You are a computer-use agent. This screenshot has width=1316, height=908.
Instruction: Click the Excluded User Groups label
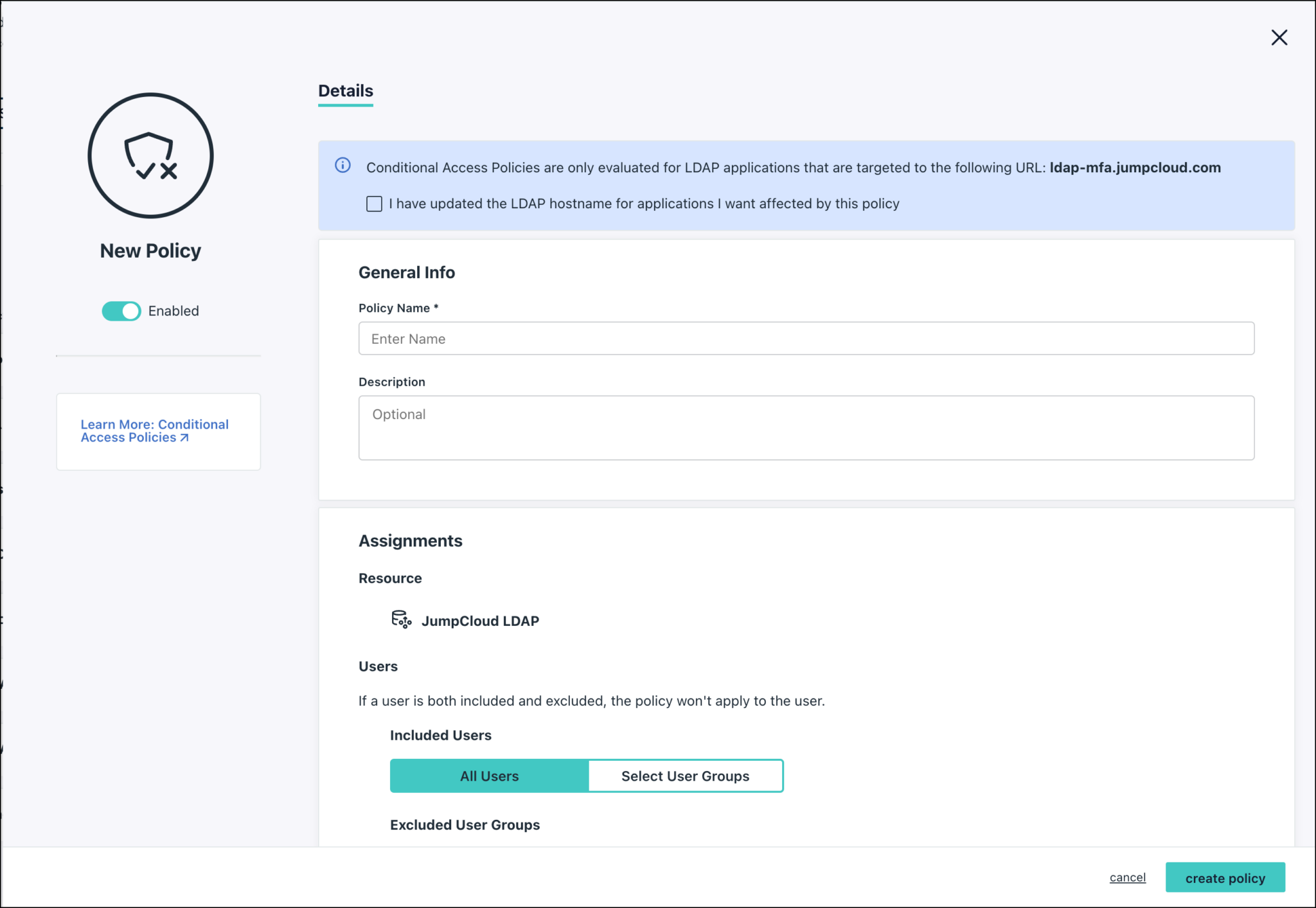pyautogui.click(x=465, y=824)
